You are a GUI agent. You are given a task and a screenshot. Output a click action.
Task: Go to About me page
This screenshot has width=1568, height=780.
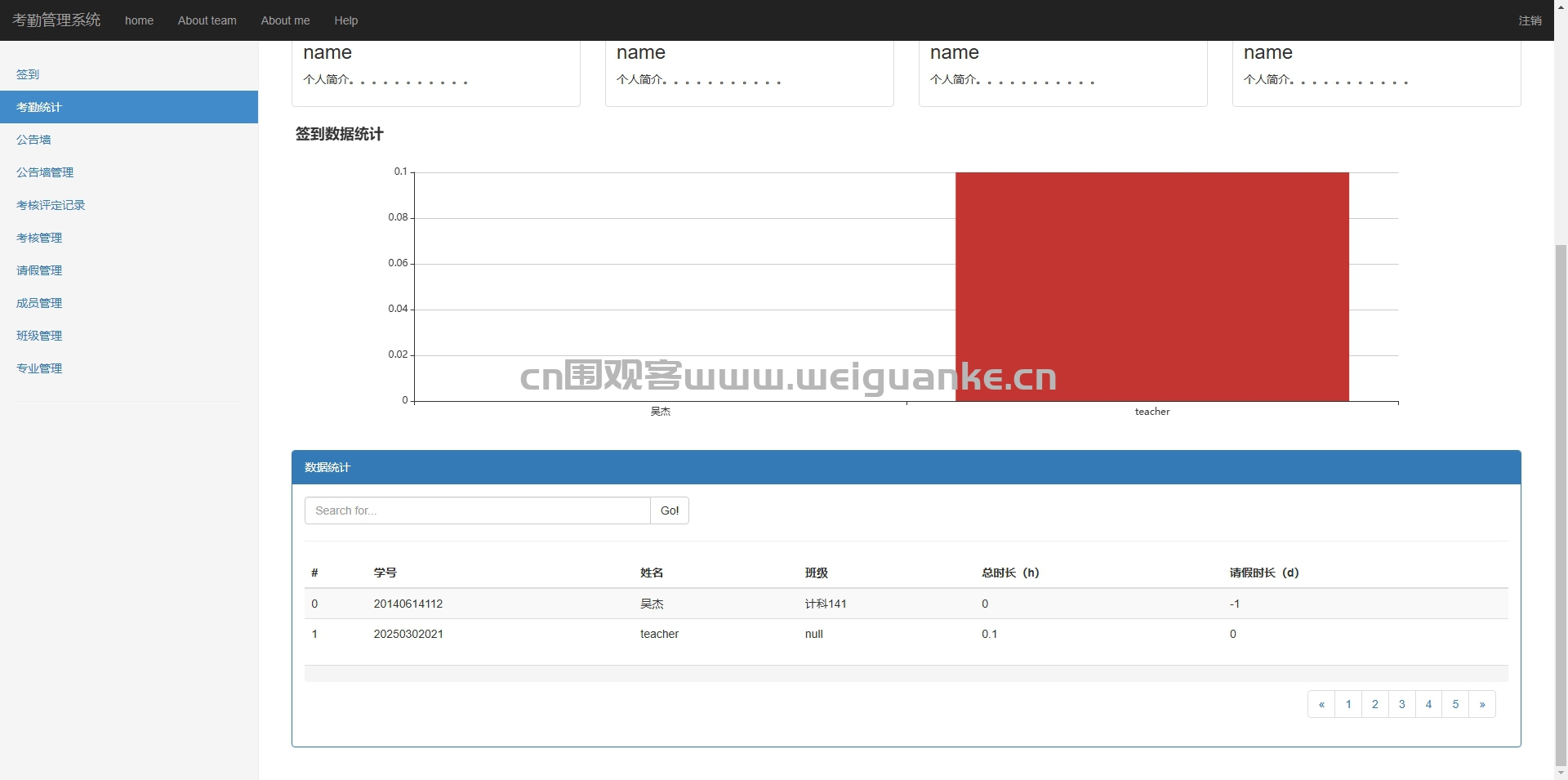pos(285,20)
